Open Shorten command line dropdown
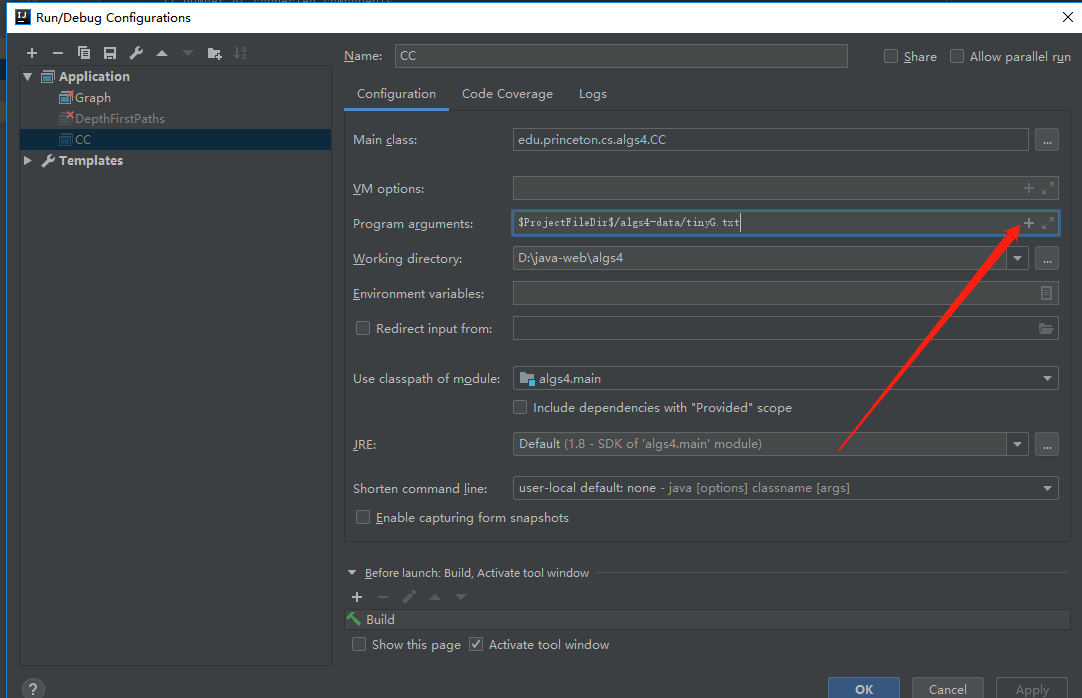 pos(1047,488)
